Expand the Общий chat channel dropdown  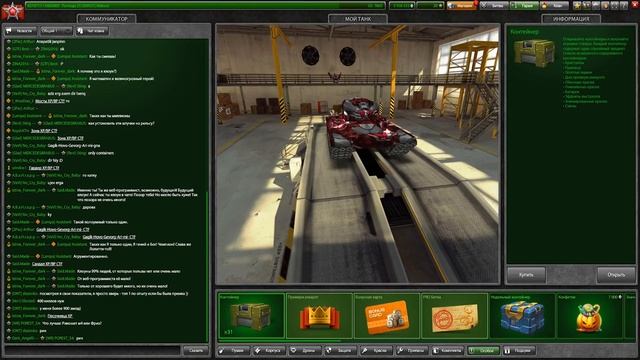click(x=56, y=31)
